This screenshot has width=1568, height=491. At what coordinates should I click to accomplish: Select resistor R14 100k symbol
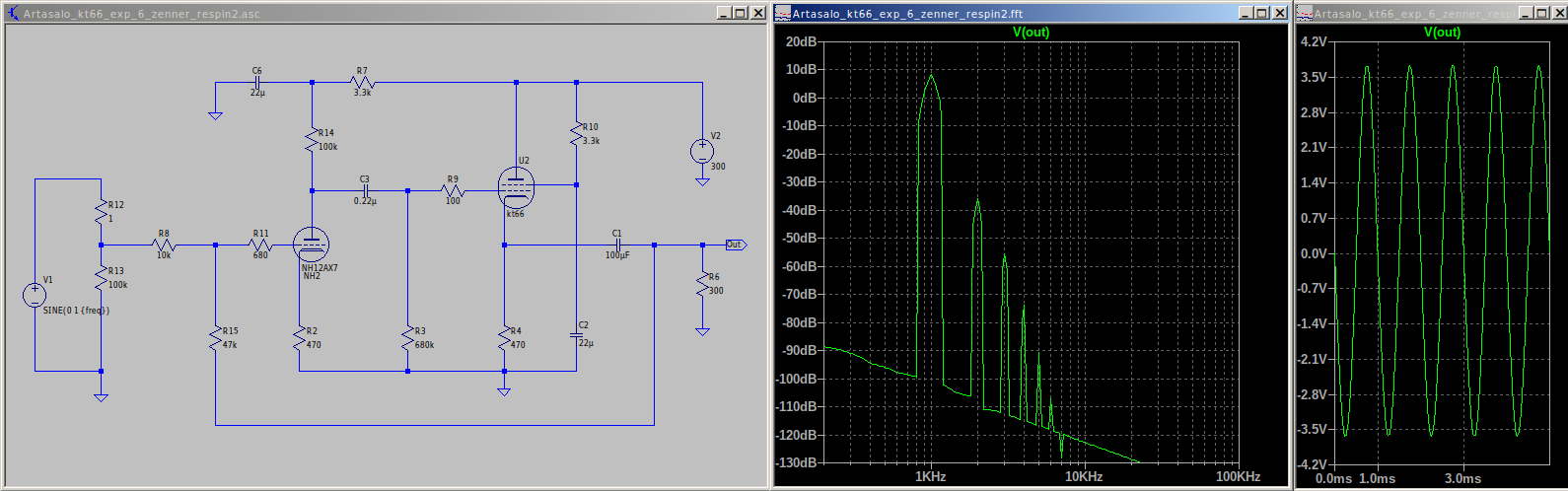click(313, 140)
